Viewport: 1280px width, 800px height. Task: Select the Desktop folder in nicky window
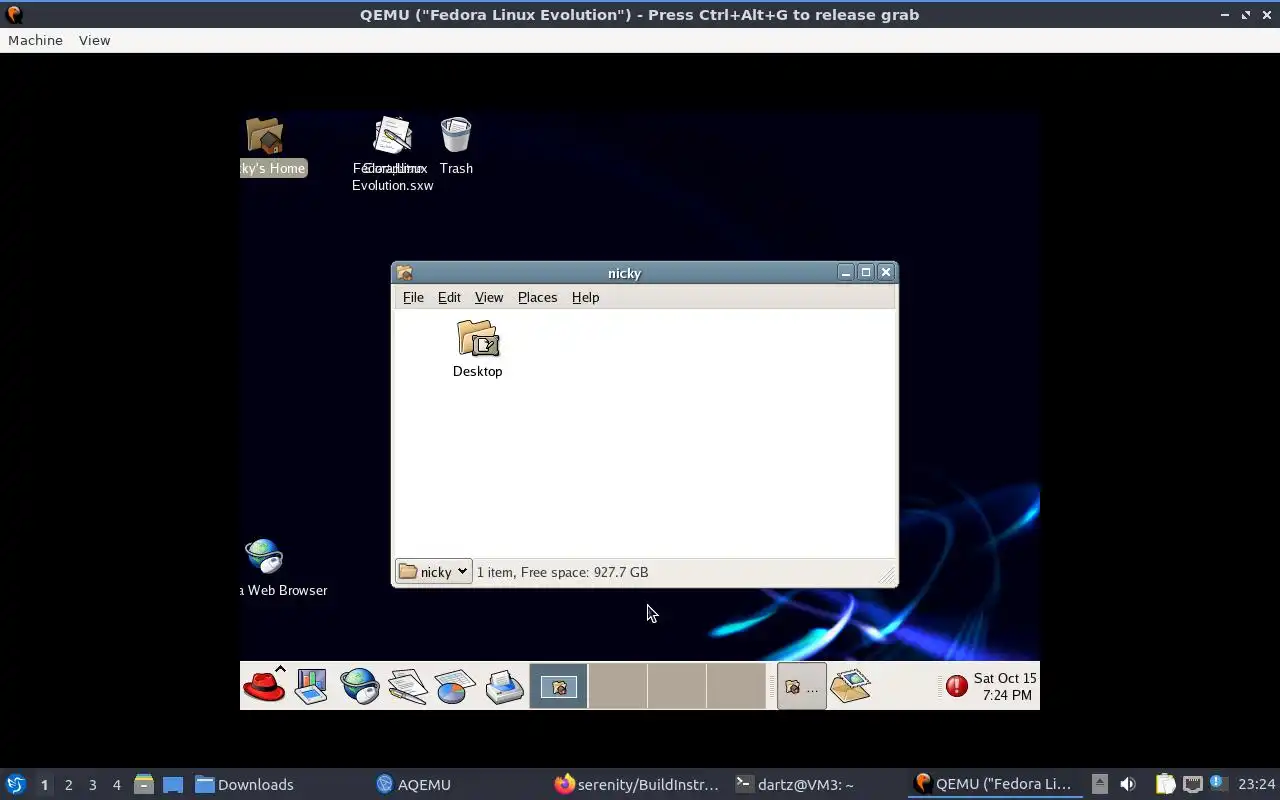tap(477, 349)
